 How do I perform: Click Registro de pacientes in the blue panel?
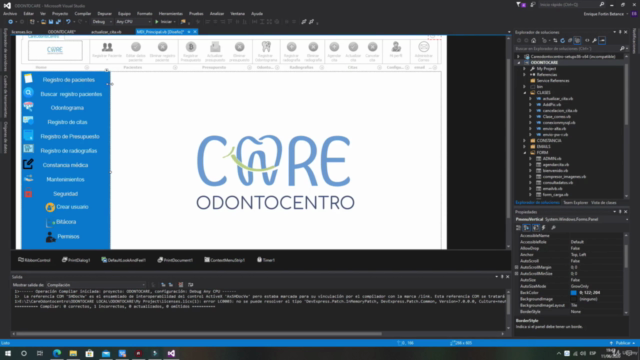point(69,80)
